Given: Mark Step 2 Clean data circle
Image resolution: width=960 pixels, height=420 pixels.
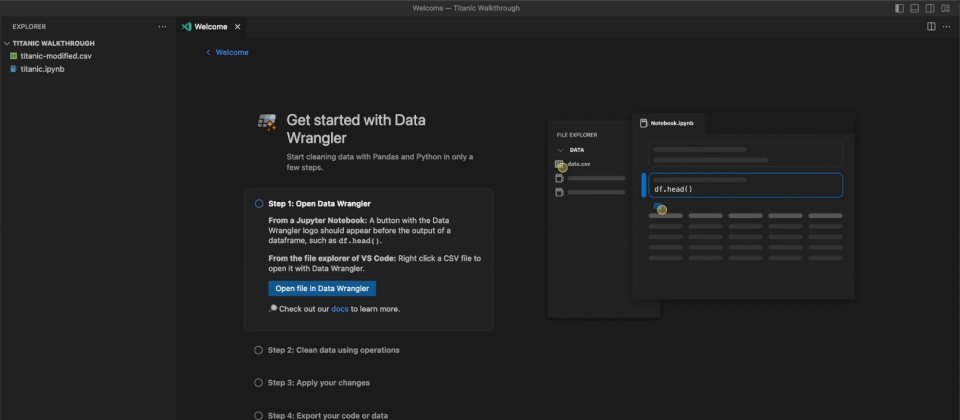Looking at the screenshot, I should click(x=258, y=350).
